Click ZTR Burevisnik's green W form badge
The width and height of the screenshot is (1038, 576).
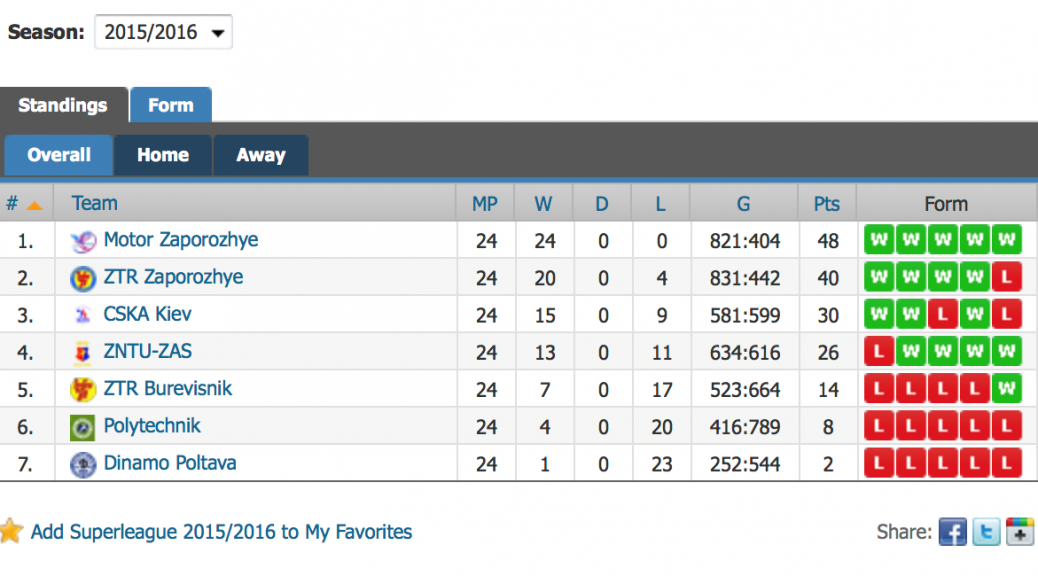(1007, 388)
